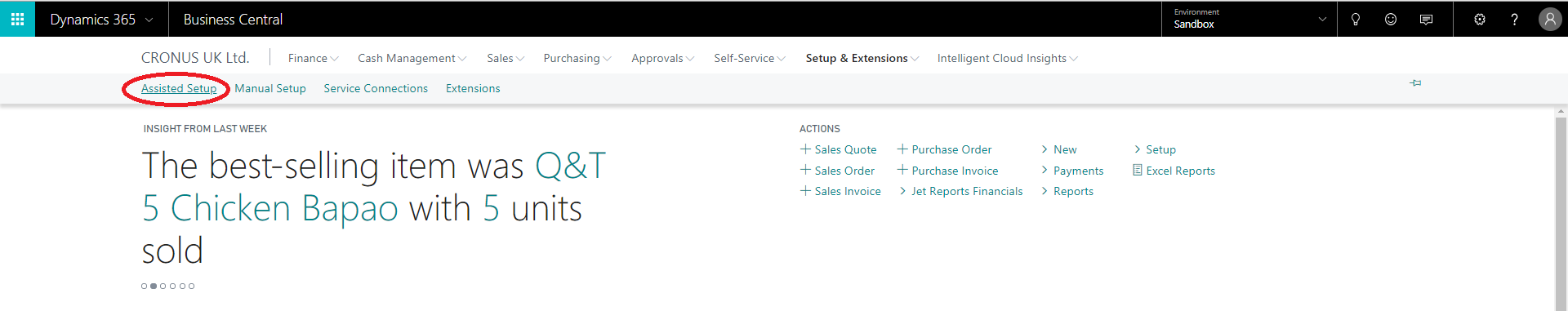
Task: Open the Extensions link
Action: point(473,88)
